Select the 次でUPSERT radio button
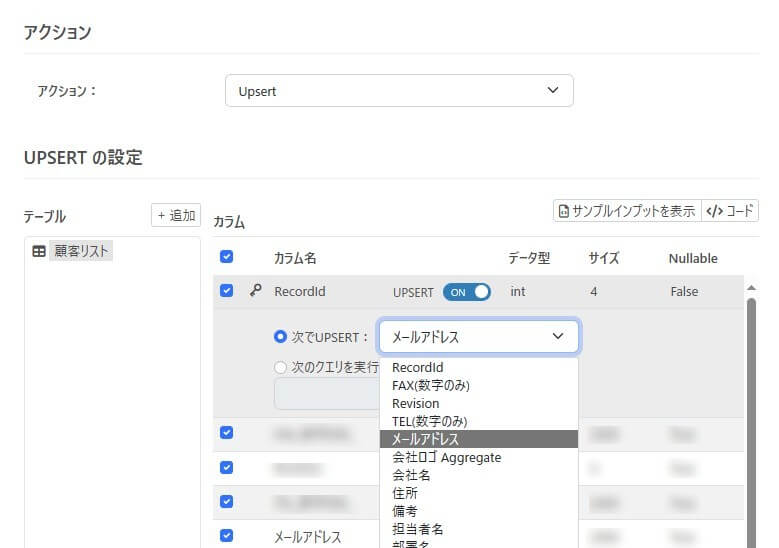The image size is (779, 548). click(280, 337)
